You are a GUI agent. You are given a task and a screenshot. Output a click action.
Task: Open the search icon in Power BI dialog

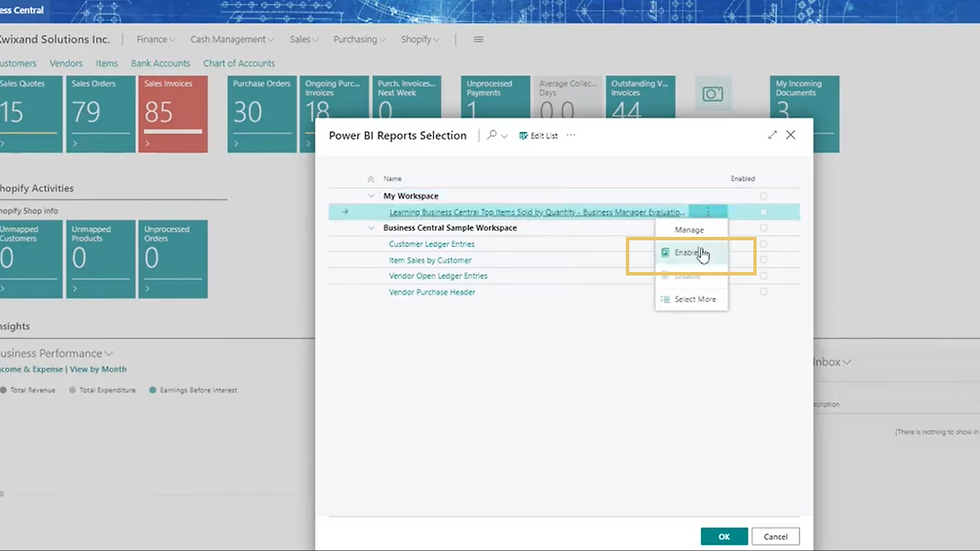(492, 135)
